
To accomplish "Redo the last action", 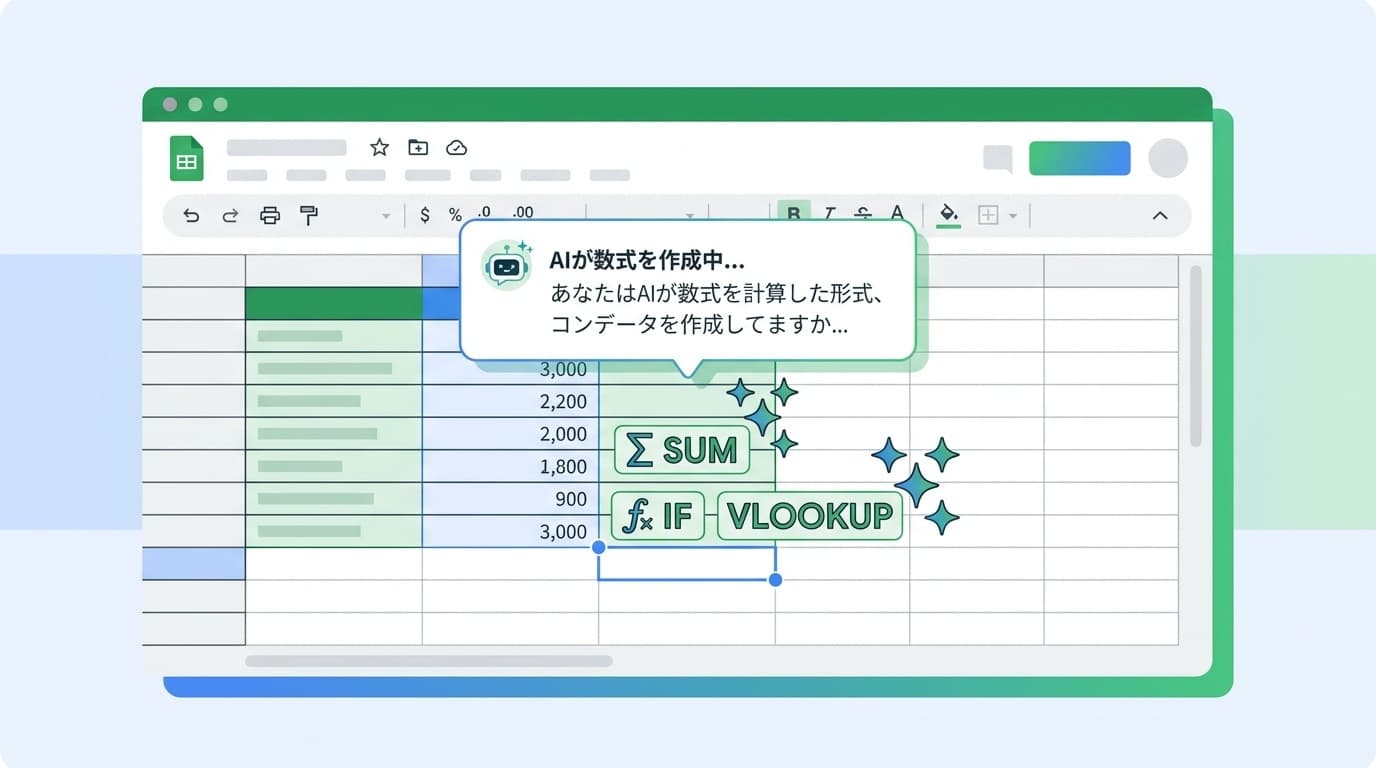I will coord(229,215).
